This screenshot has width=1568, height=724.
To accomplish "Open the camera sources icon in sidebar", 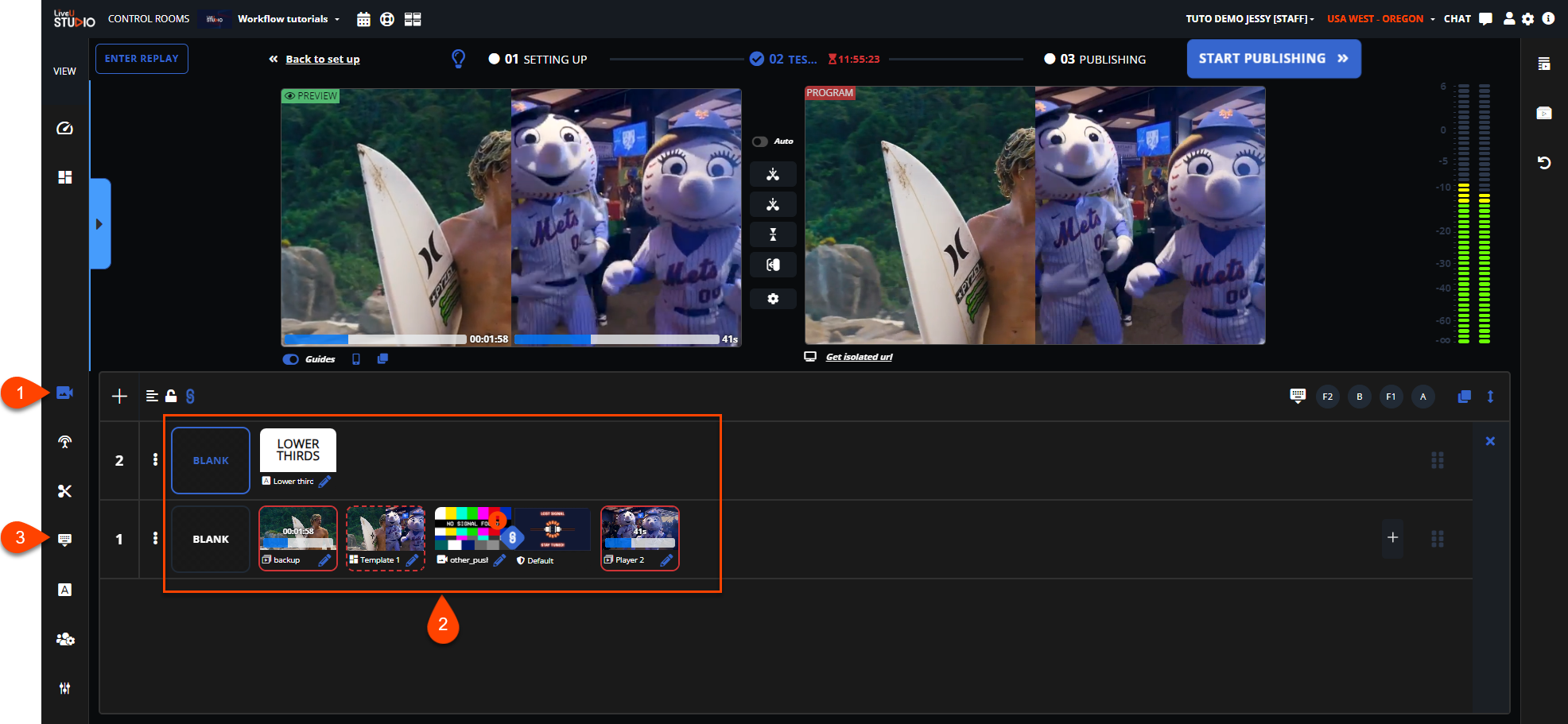I will [x=65, y=393].
